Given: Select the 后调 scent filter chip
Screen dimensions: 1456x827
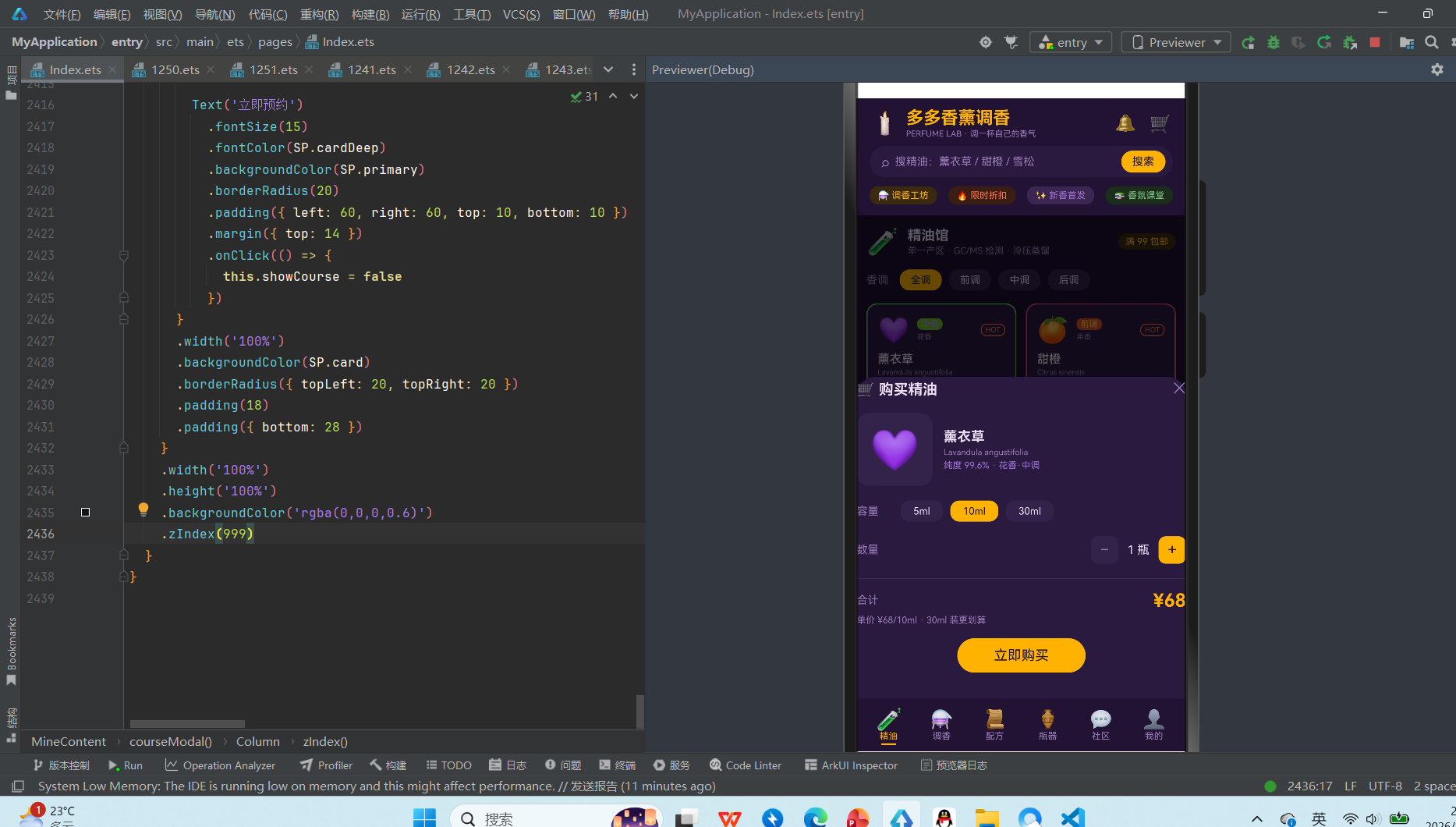Looking at the screenshot, I should click(1068, 280).
